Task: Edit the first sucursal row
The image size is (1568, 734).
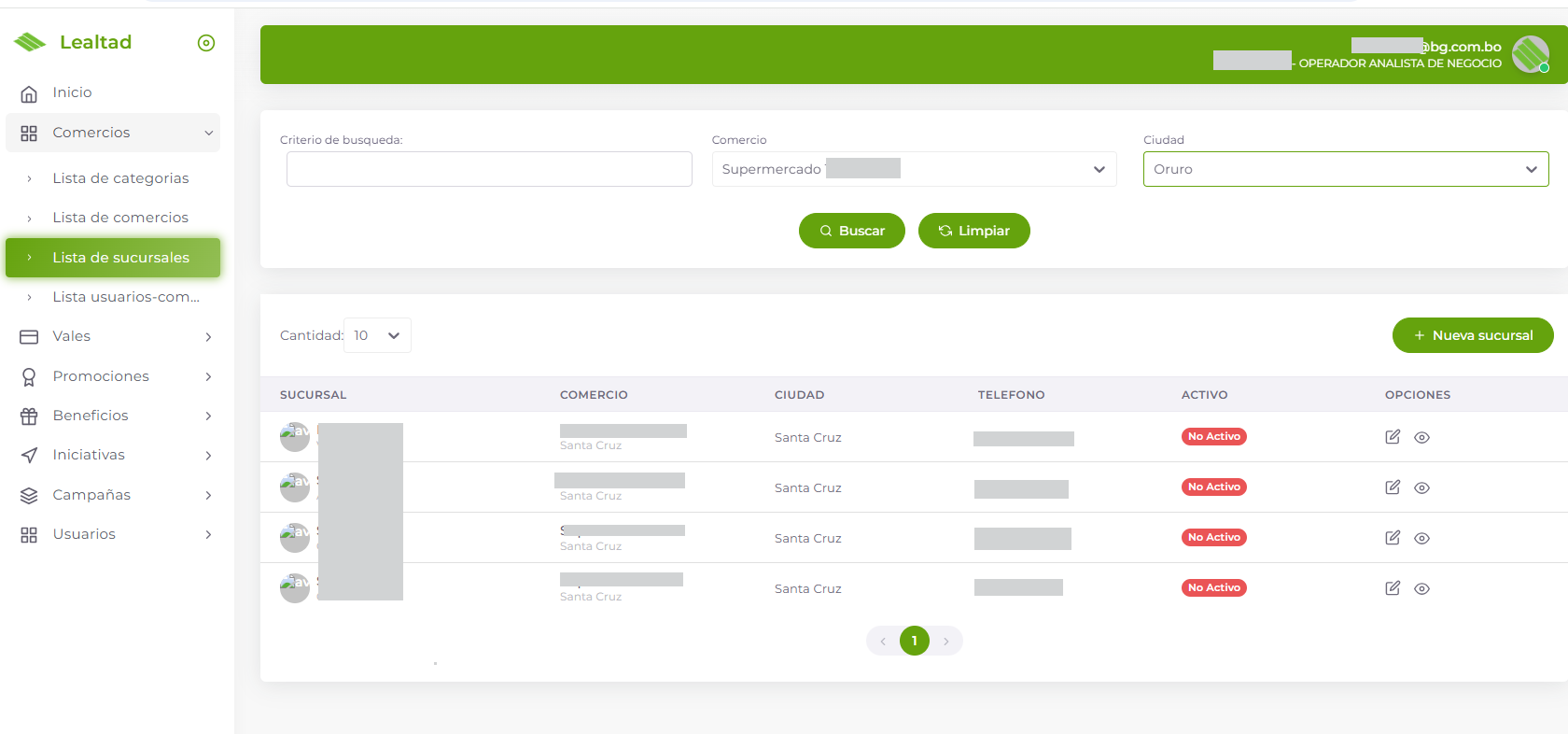Action: (x=1393, y=437)
